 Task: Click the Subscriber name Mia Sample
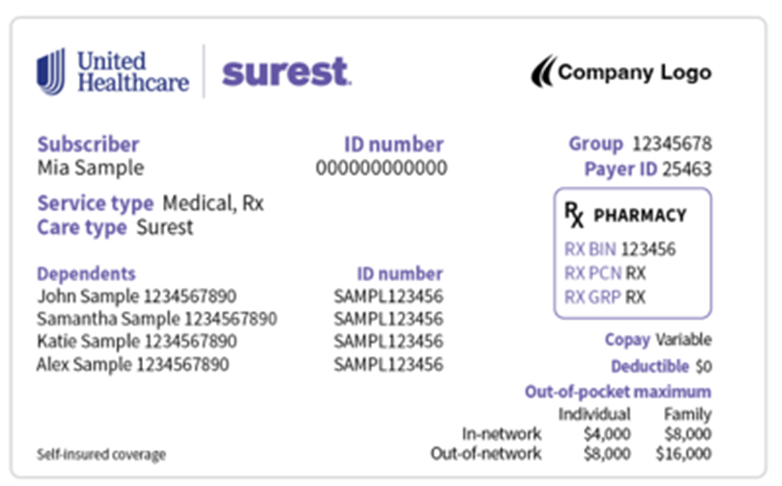coord(90,168)
